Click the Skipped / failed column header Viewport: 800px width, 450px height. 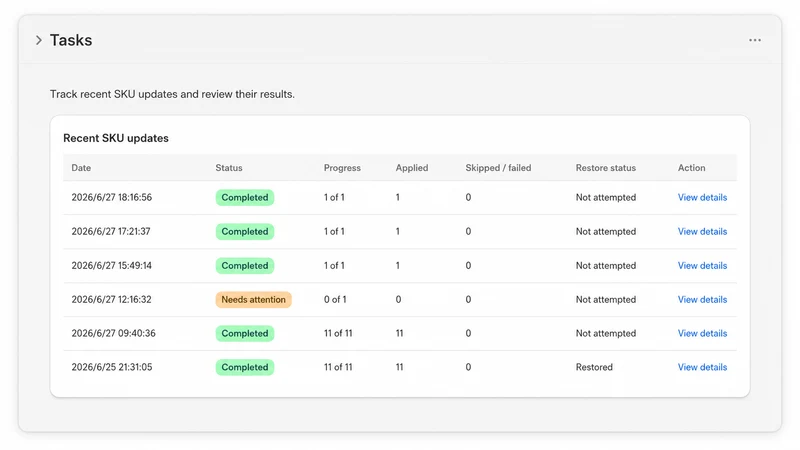coord(498,168)
